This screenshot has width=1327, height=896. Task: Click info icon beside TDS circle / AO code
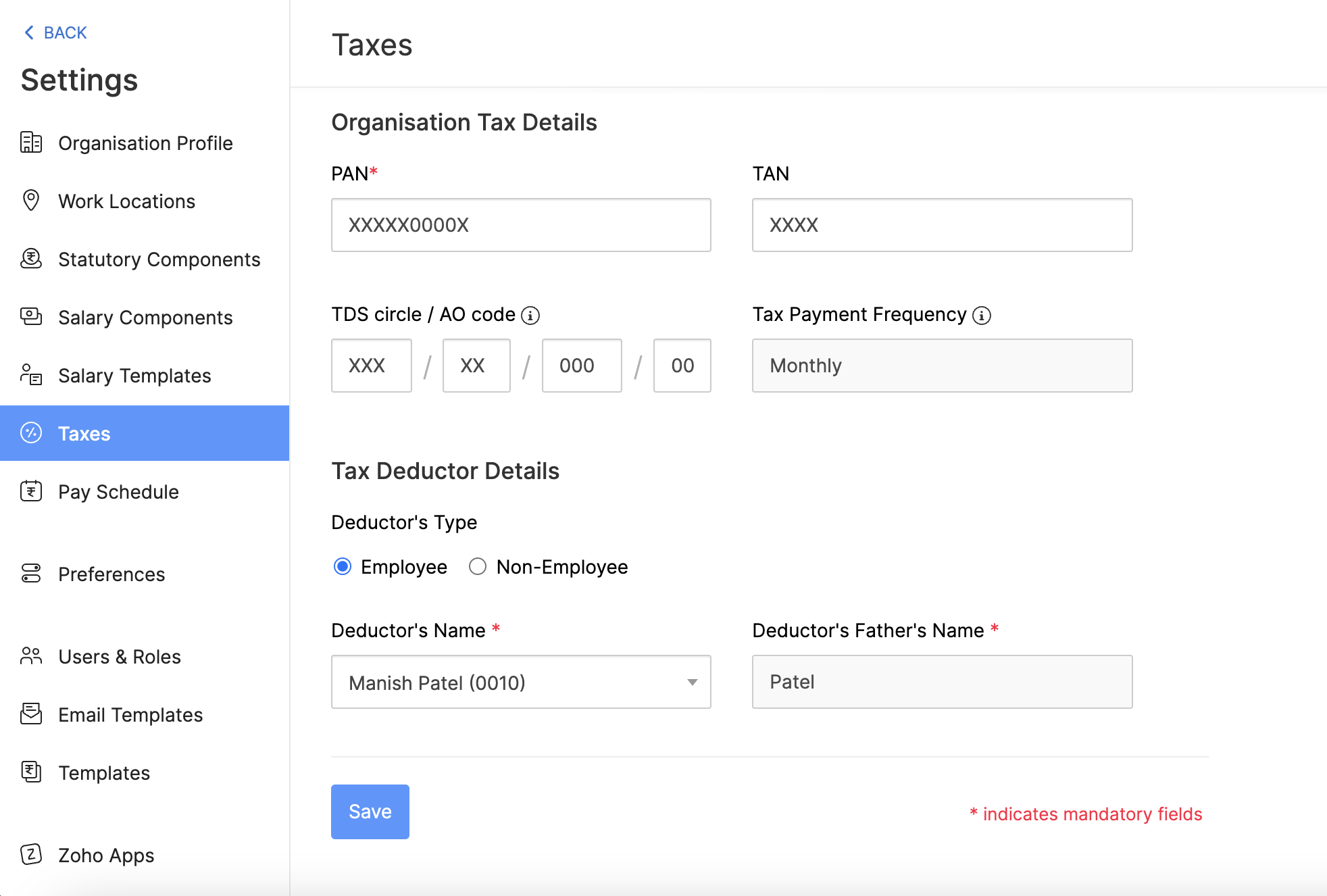click(530, 316)
